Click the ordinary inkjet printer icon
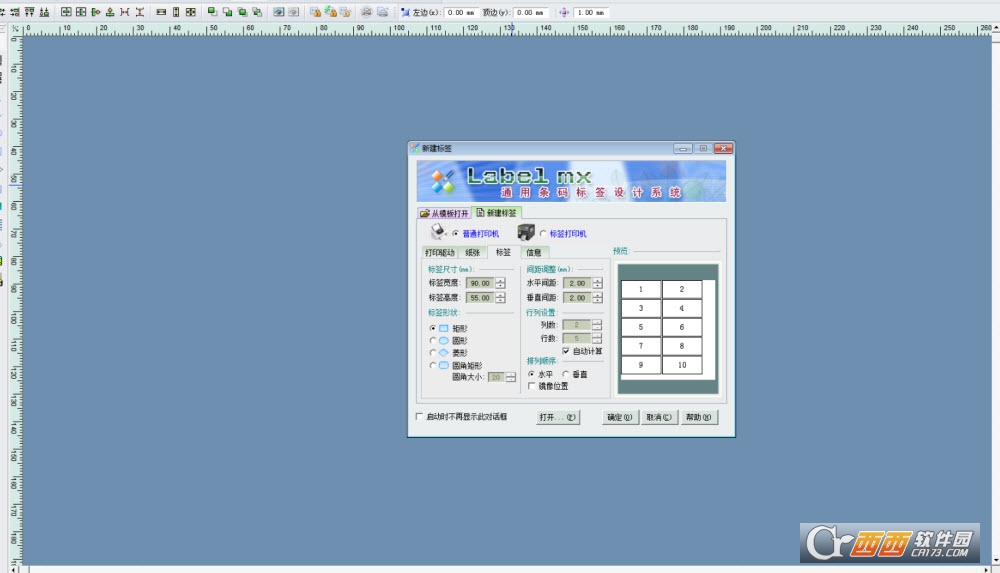Viewport: 1000px width, 573px height. pos(437,232)
